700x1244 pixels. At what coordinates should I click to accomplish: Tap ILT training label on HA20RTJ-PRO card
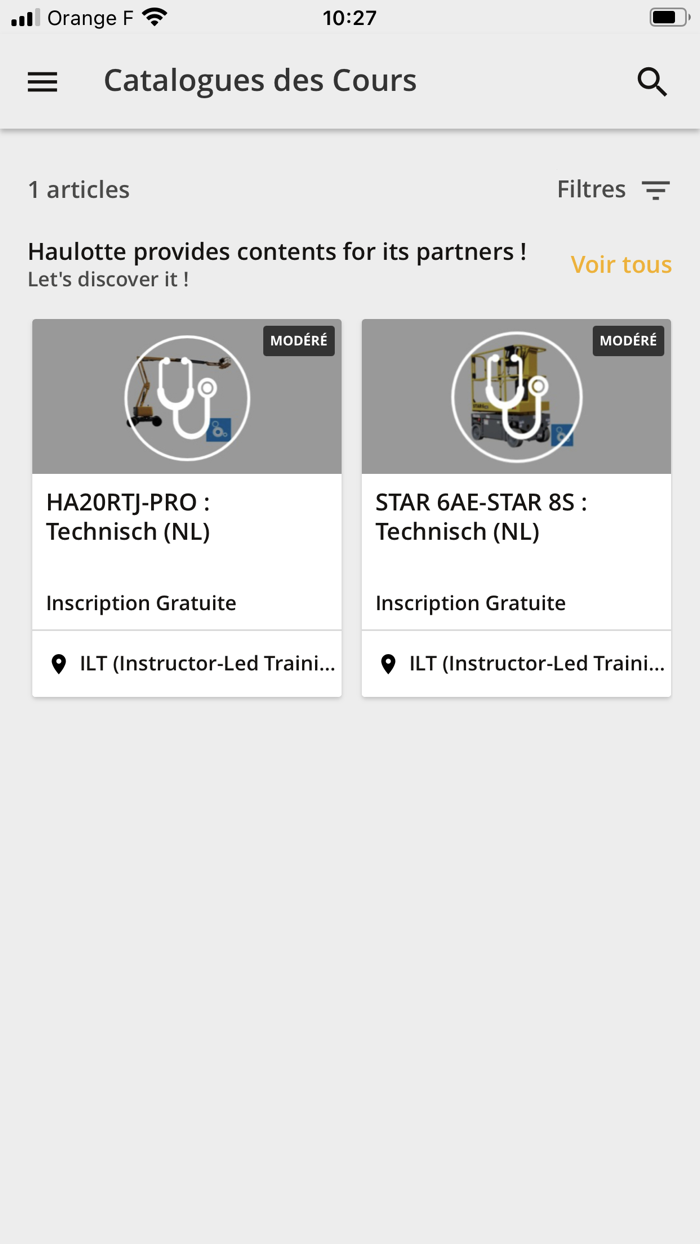coord(207,664)
